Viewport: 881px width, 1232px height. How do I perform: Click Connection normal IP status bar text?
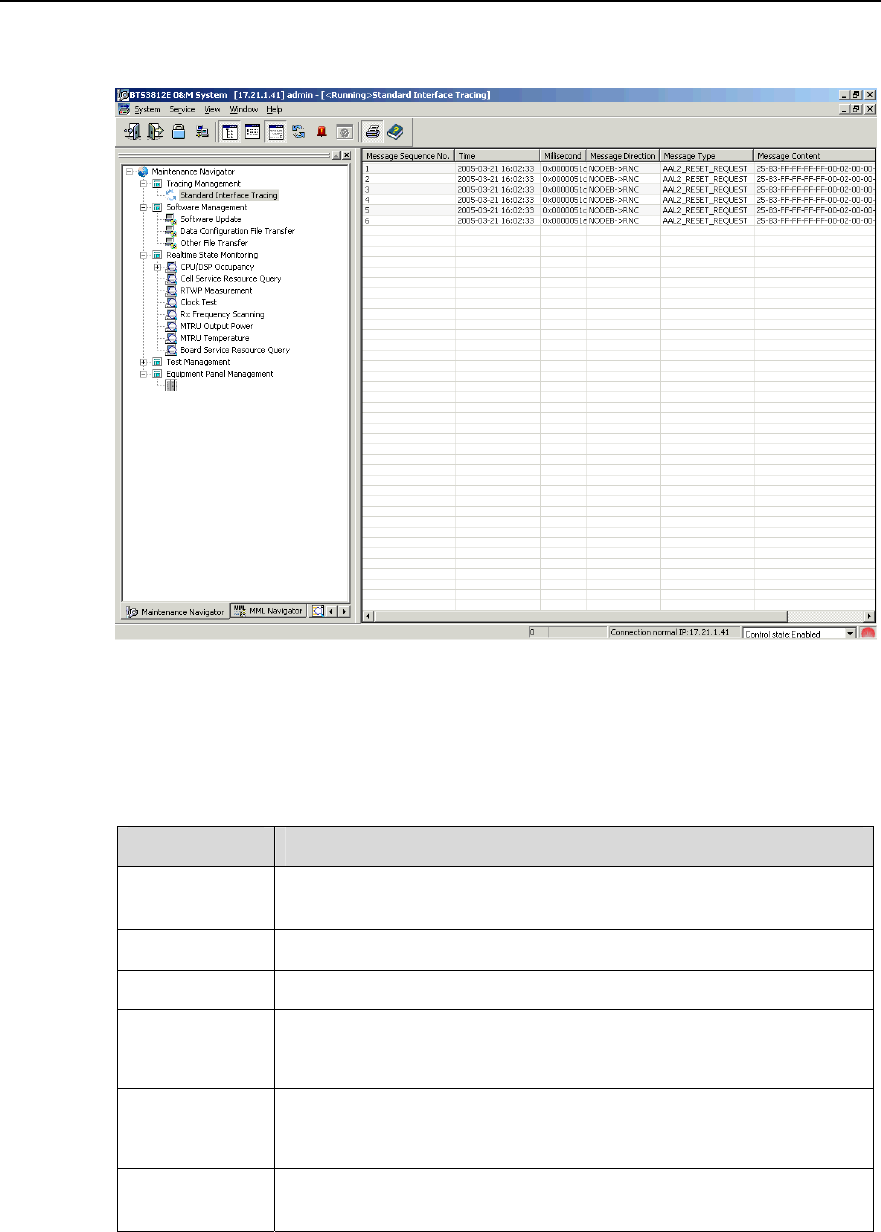coord(672,633)
